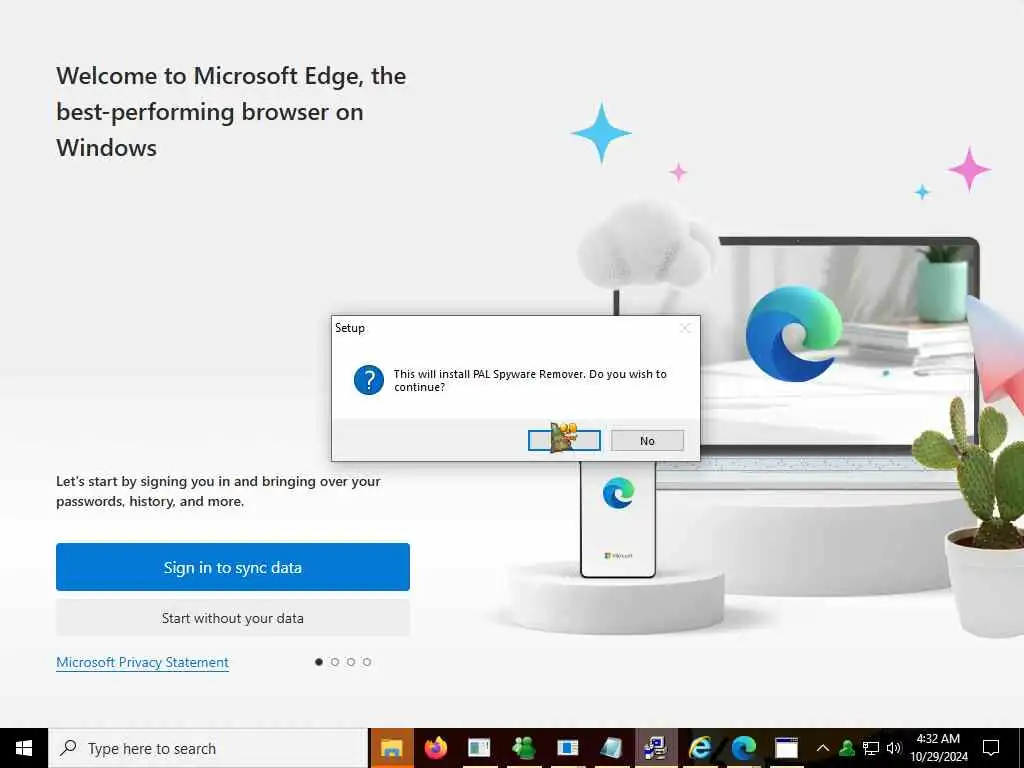1024x768 pixels.
Task: Open the Microsoft Privacy Statement link
Action: (x=142, y=662)
